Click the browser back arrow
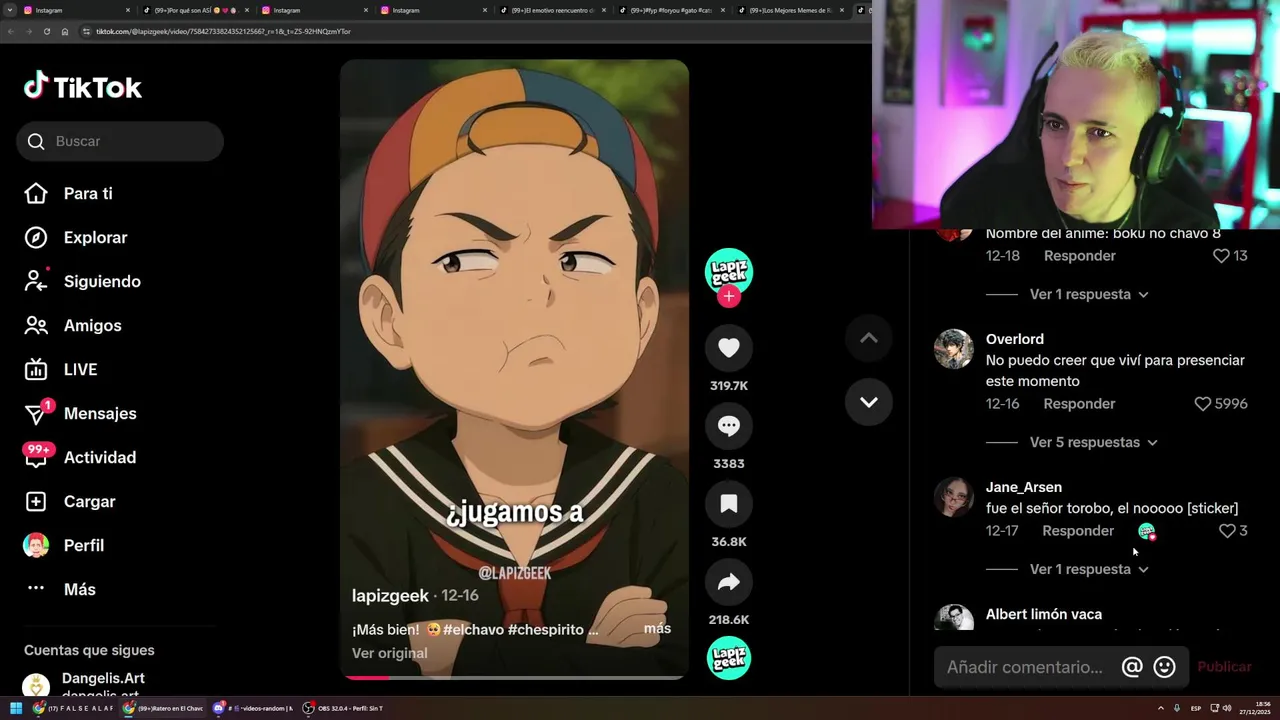Screen dimensions: 1280x720 click(10, 31)
